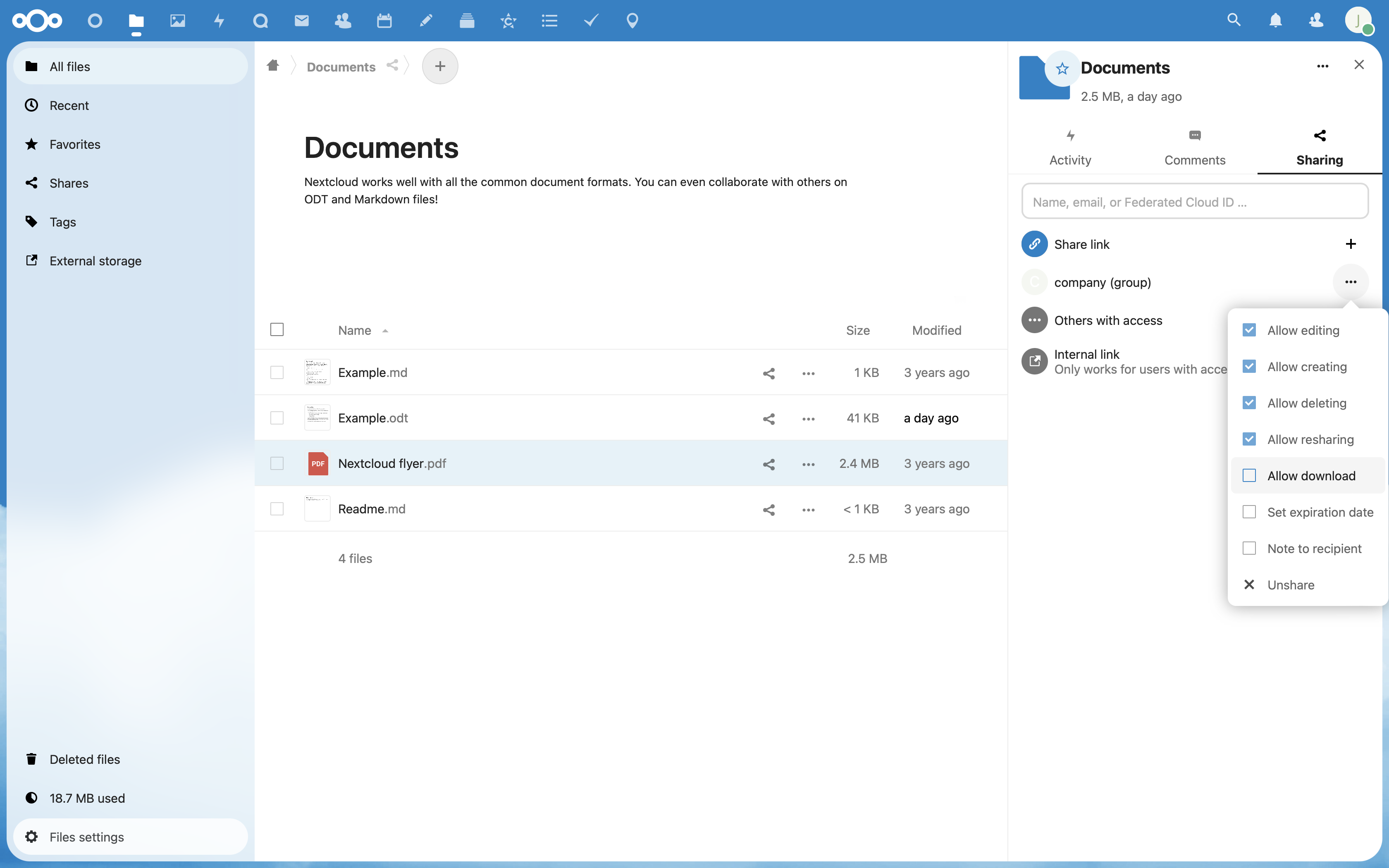Open the three-dot menu for company group share
Image resolution: width=1389 pixels, height=868 pixels.
pos(1350,282)
